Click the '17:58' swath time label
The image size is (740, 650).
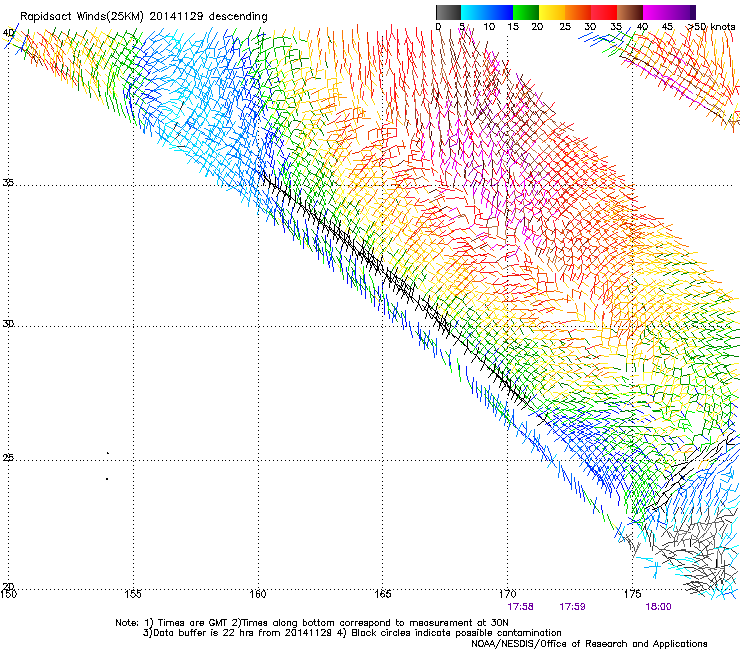pos(520,607)
